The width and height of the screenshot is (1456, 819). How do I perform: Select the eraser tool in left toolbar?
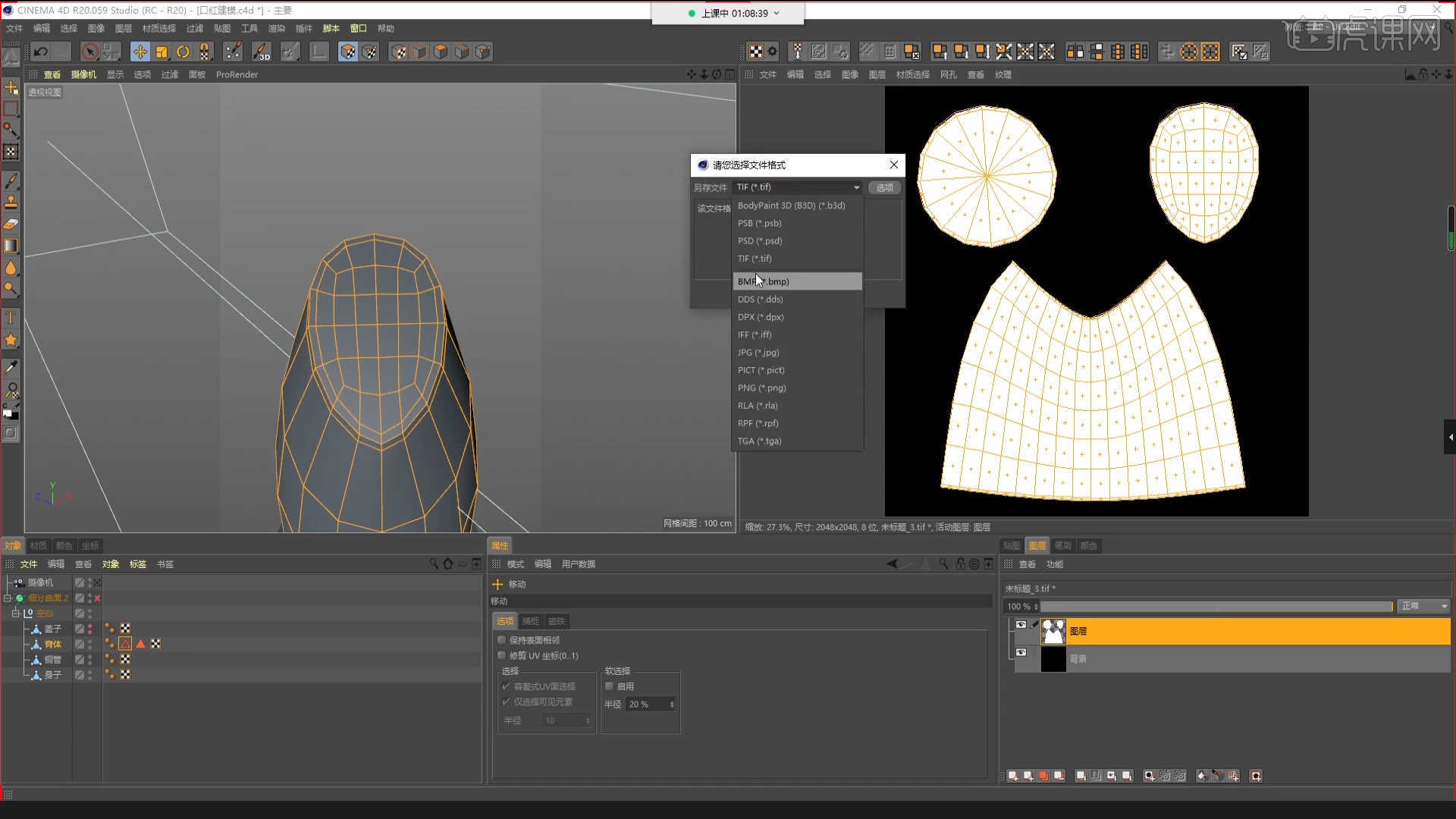11,224
